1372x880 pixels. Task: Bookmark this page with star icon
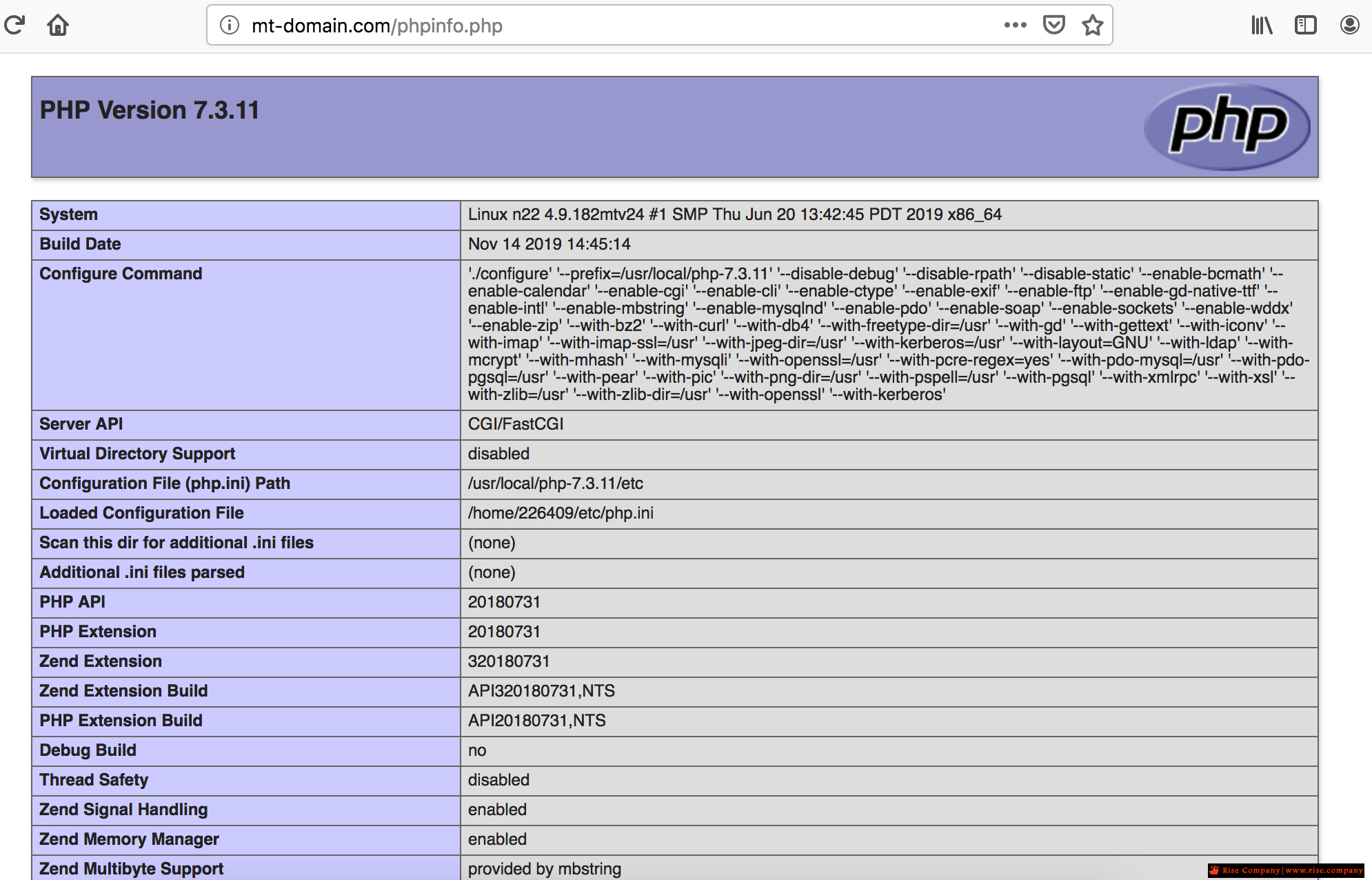point(1093,26)
